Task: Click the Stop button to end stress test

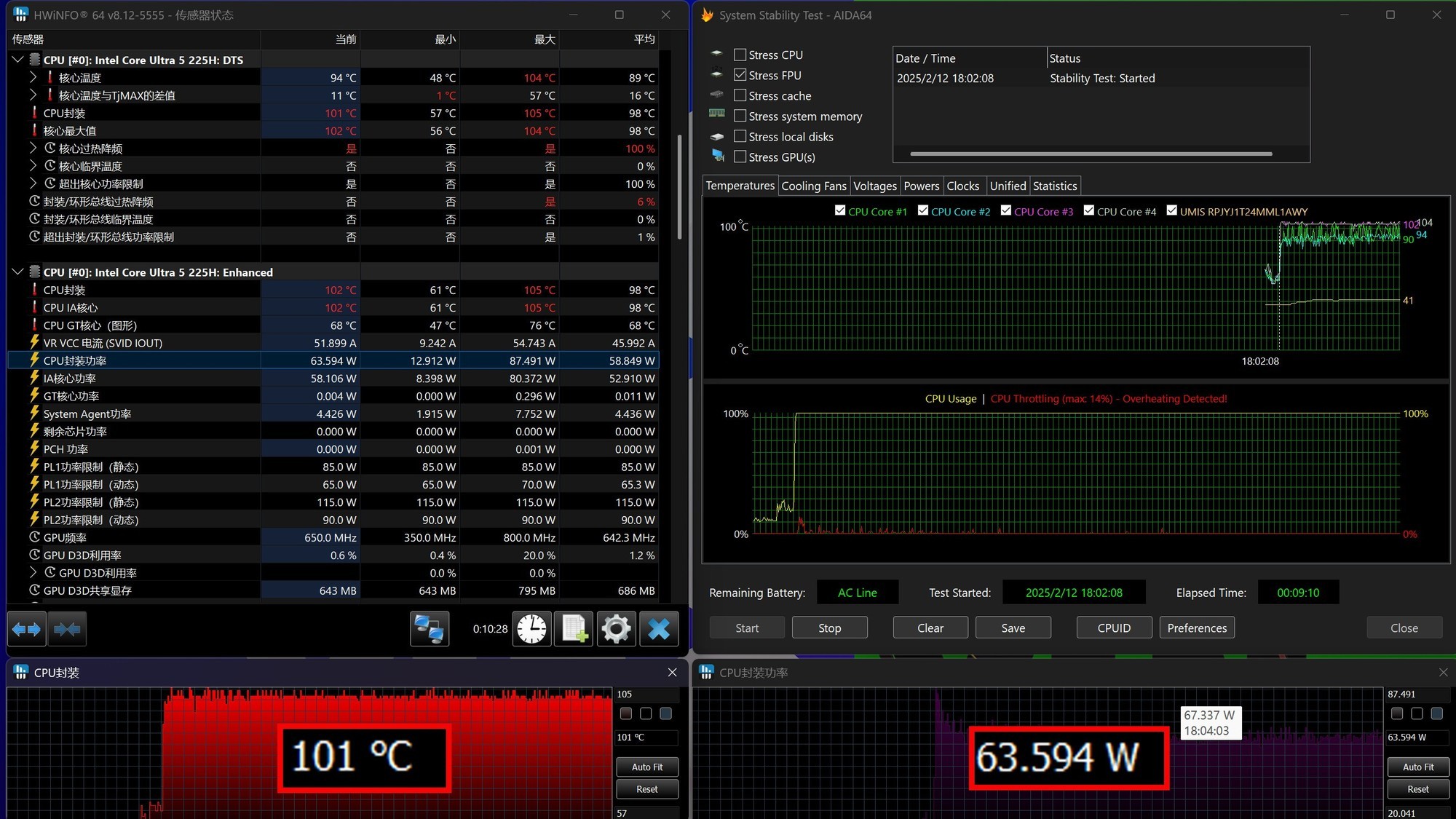Action: coord(829,627)
